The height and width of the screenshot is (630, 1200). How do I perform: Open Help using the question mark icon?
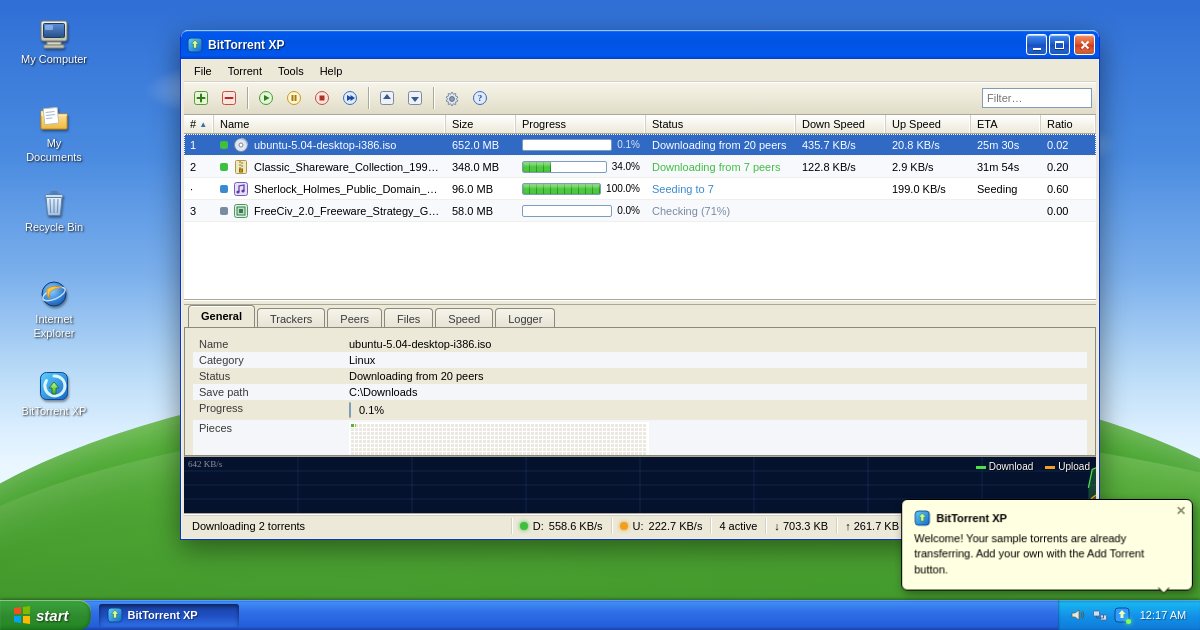click(x=480, y=98)
